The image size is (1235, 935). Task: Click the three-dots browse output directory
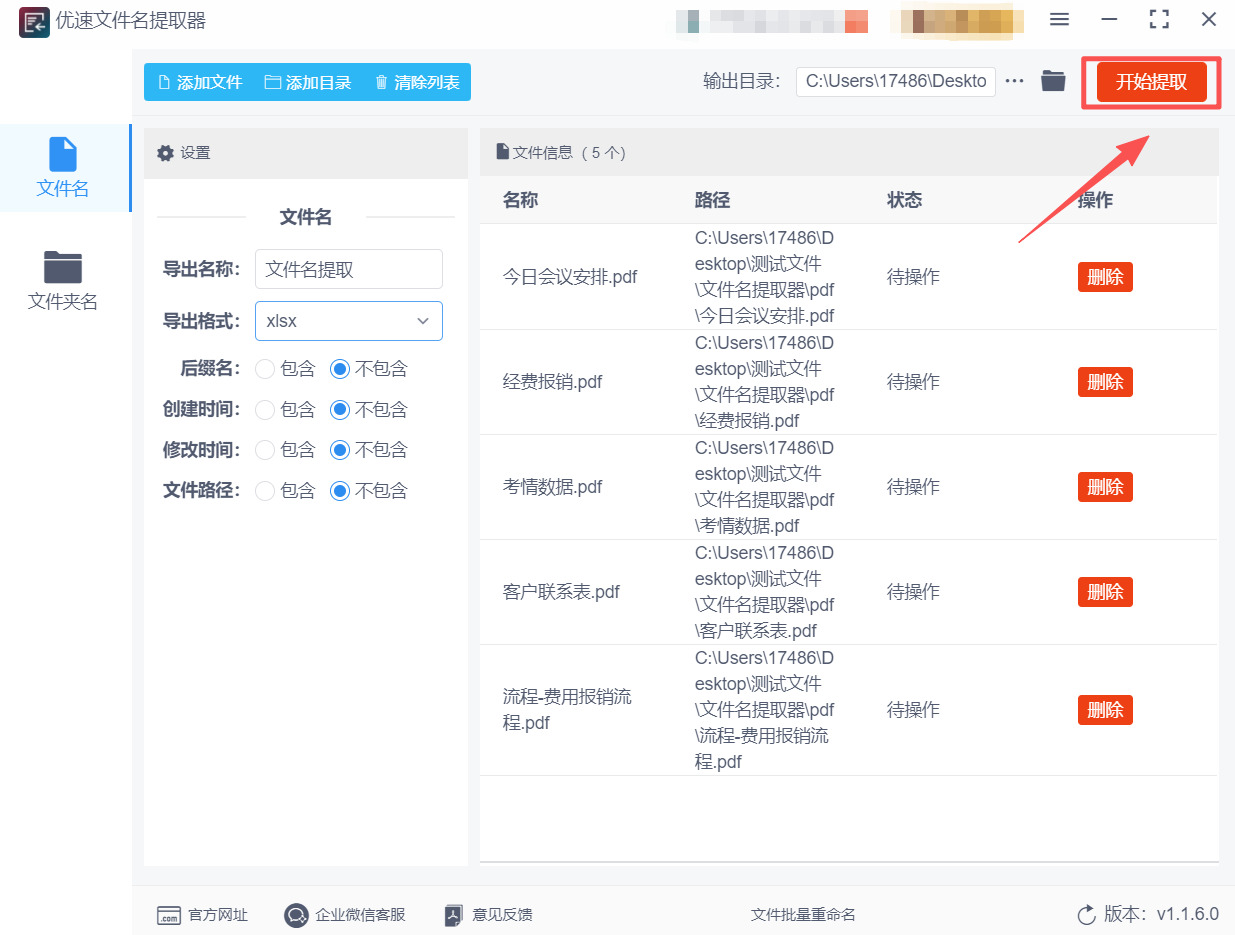(1014, 81)
